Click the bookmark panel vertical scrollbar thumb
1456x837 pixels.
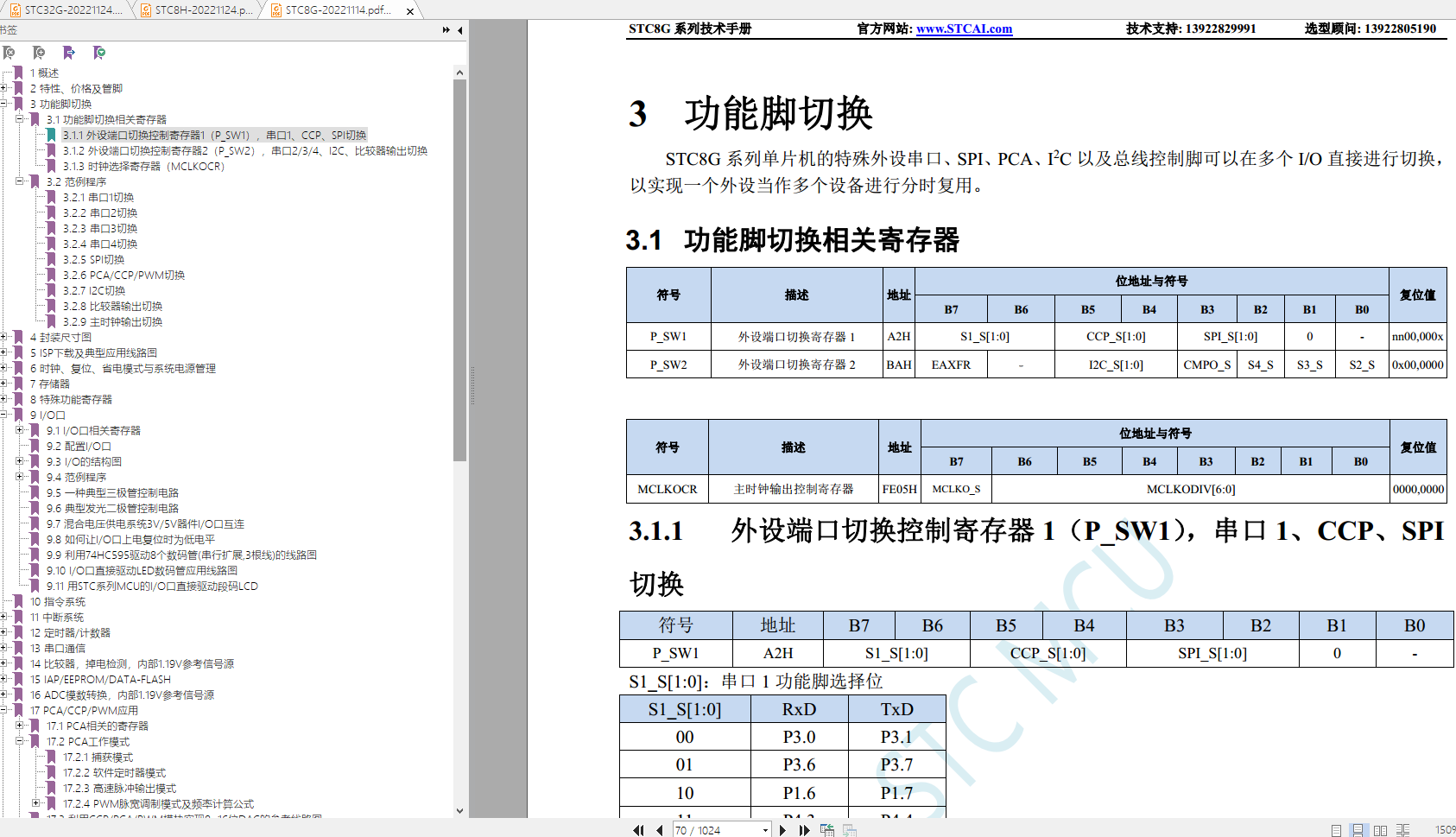coord(459,269)
